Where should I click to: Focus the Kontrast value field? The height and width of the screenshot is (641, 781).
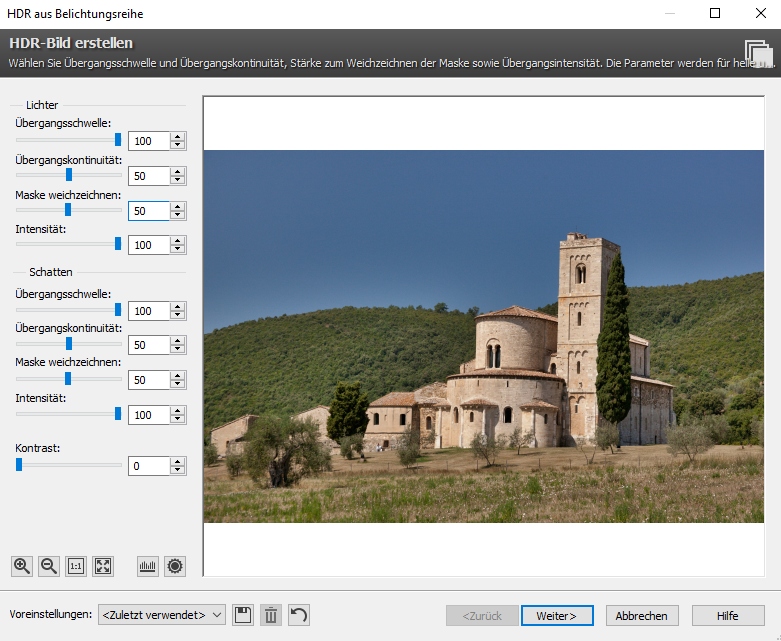click(149, 466)
